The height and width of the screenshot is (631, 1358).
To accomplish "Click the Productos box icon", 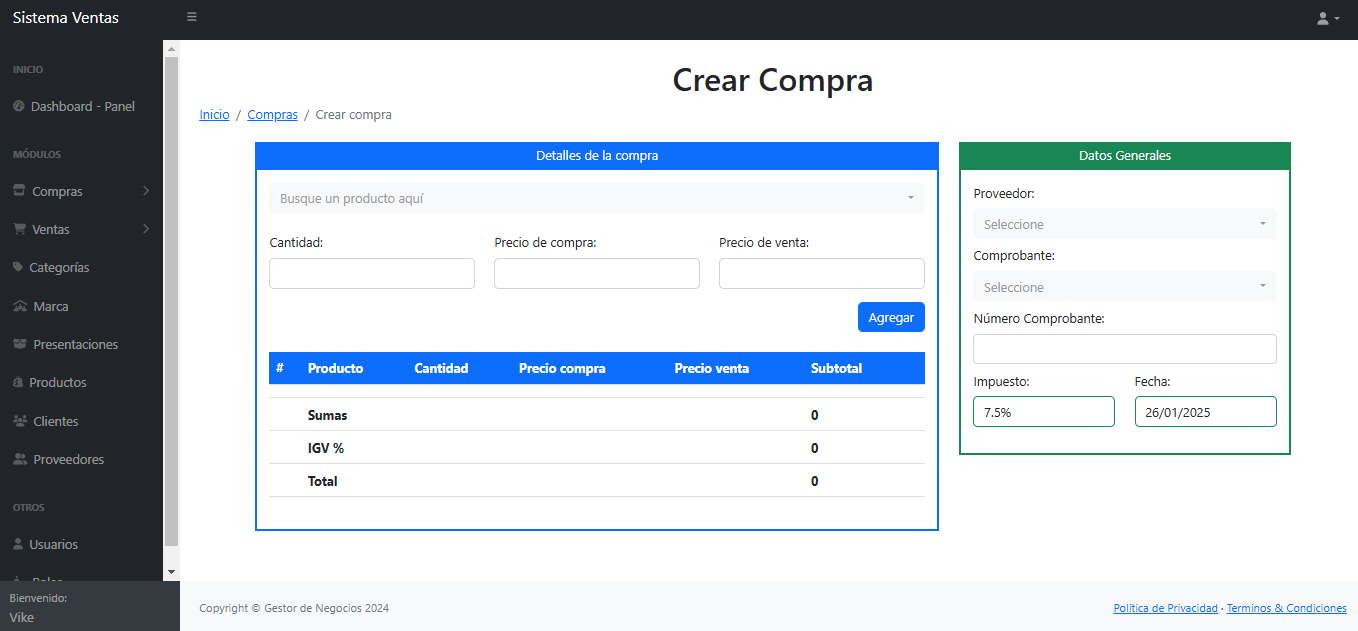I will click(16, 382).
